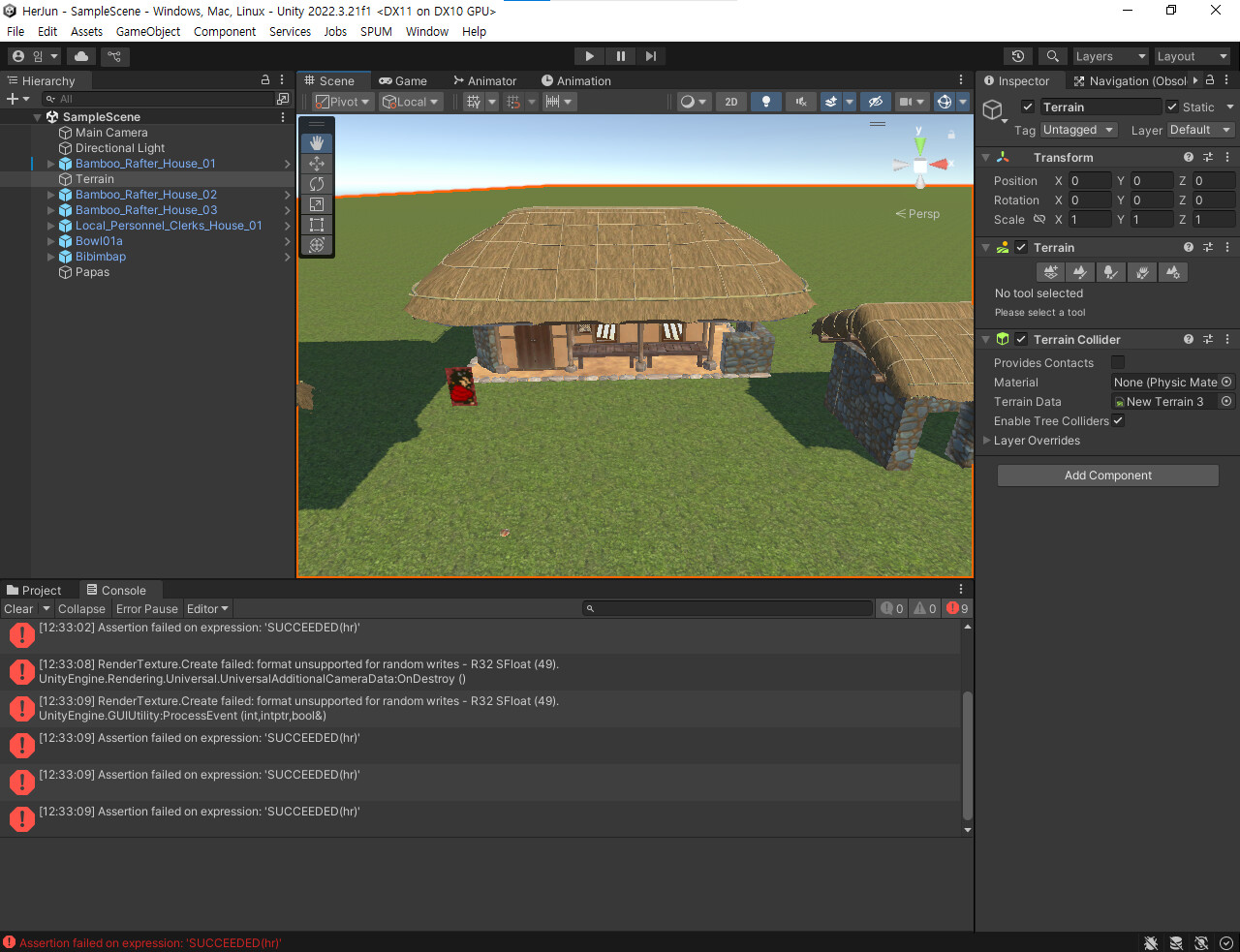Image resolution: width=1240 pixels, height=952 pixels.
Task: Click the Paint Terrain brush icon
Action: click(1081, 273)
